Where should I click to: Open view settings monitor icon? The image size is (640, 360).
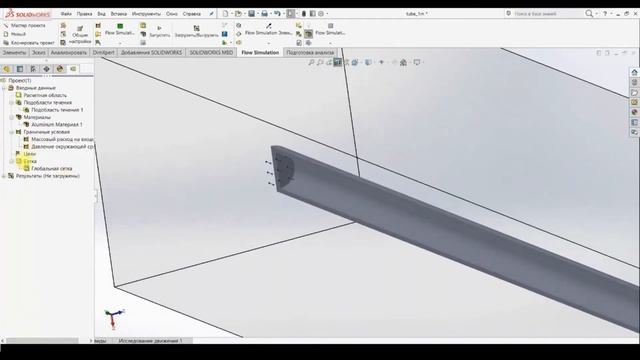(x=416, y=62)
